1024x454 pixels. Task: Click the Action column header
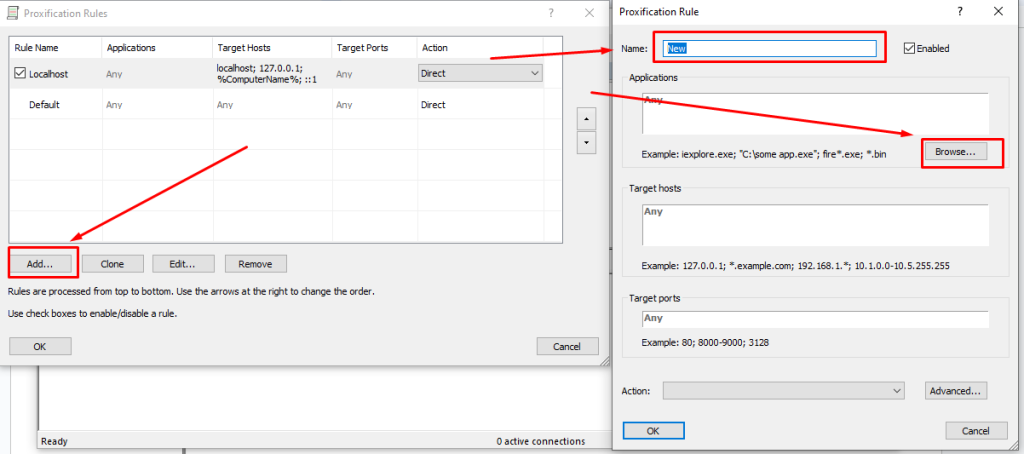pos(480,48)
